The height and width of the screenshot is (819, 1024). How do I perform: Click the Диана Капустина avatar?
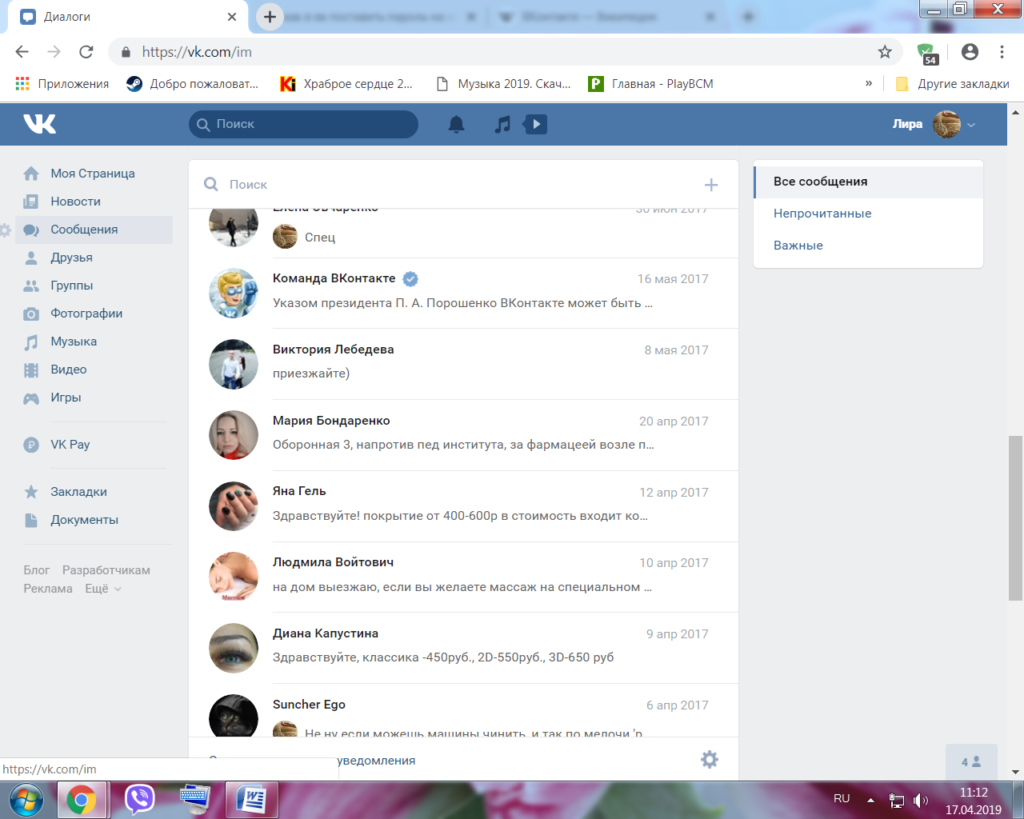(233, 648)
